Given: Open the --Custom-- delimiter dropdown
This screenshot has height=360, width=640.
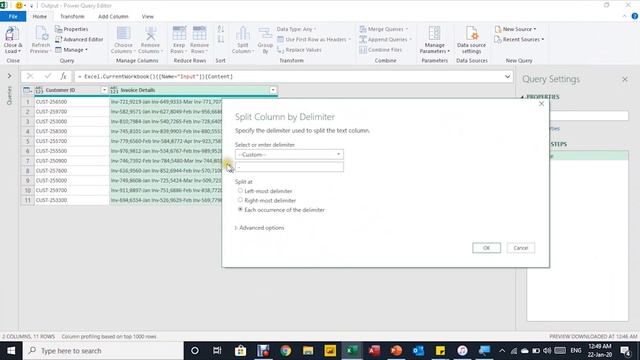Looking at the screenshot, I should pos(289,154).
